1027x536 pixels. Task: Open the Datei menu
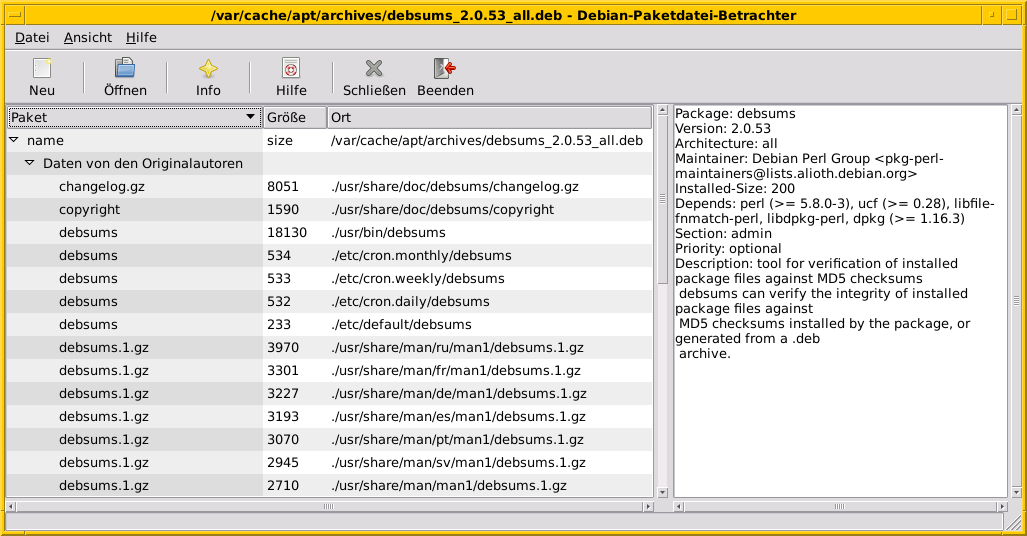[32, 37]
